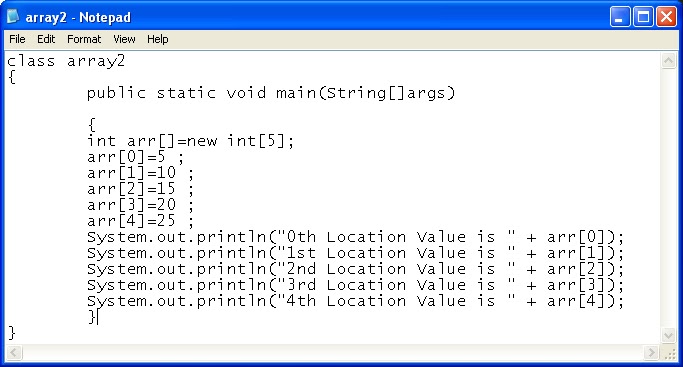Click the vertical scrollbar up arrow

pos(669,61)
